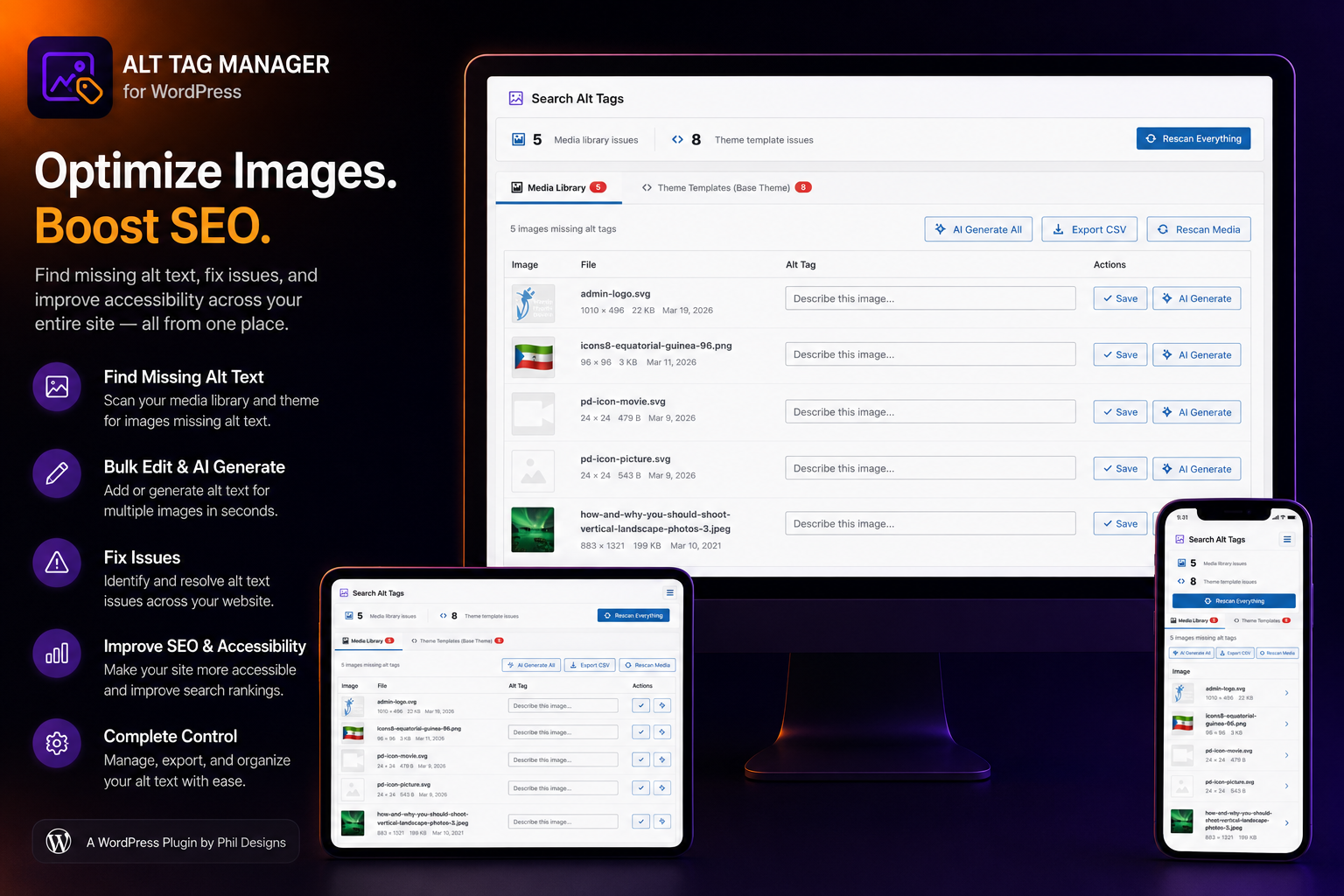
Task: Monitor: Save alt tag for admin-logo.svg
Action: 1120,298
